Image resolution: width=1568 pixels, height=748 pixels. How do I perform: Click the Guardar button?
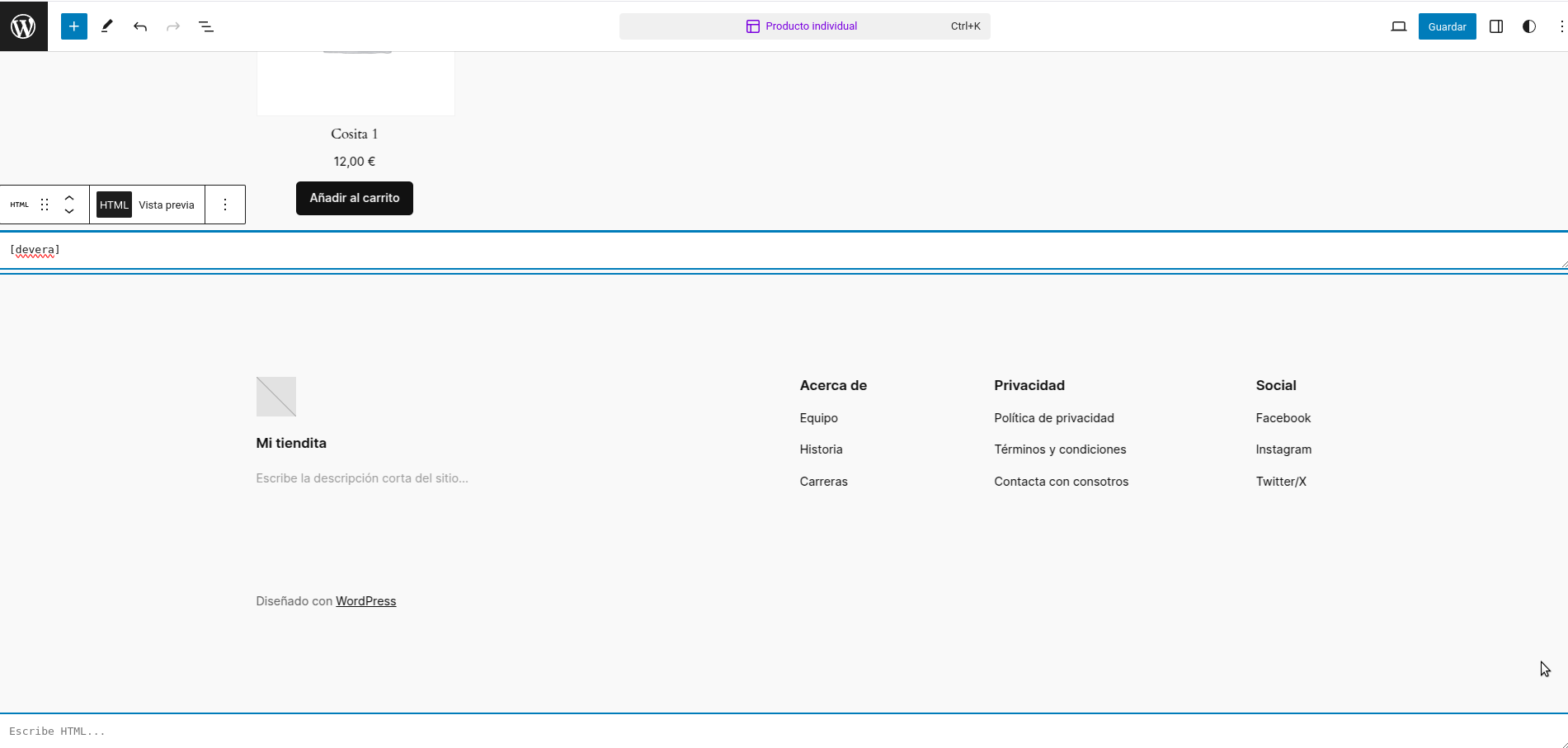(x=1447, y=26)
